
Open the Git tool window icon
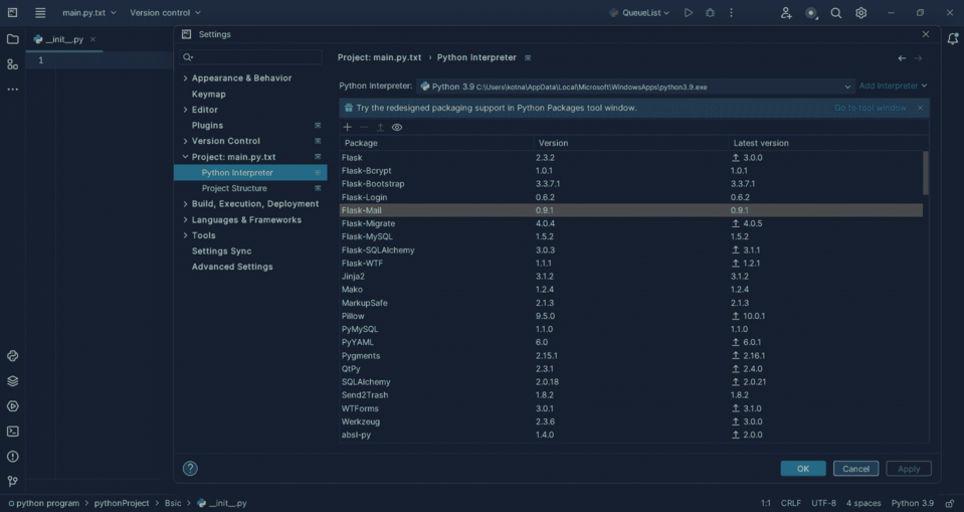point(12,481)
